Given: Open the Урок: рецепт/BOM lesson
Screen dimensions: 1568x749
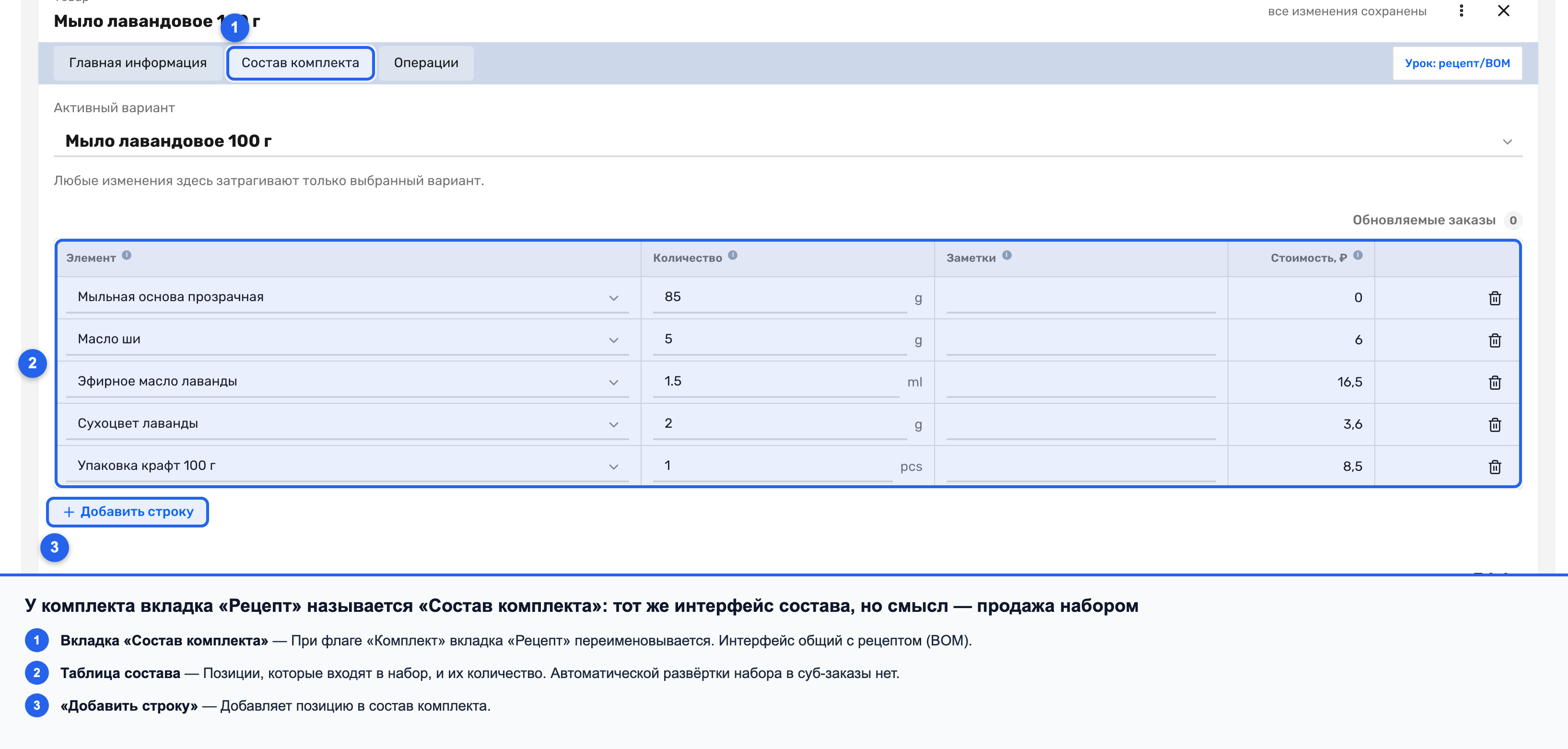Looking at the screenshot, I should pos(1457,63).
